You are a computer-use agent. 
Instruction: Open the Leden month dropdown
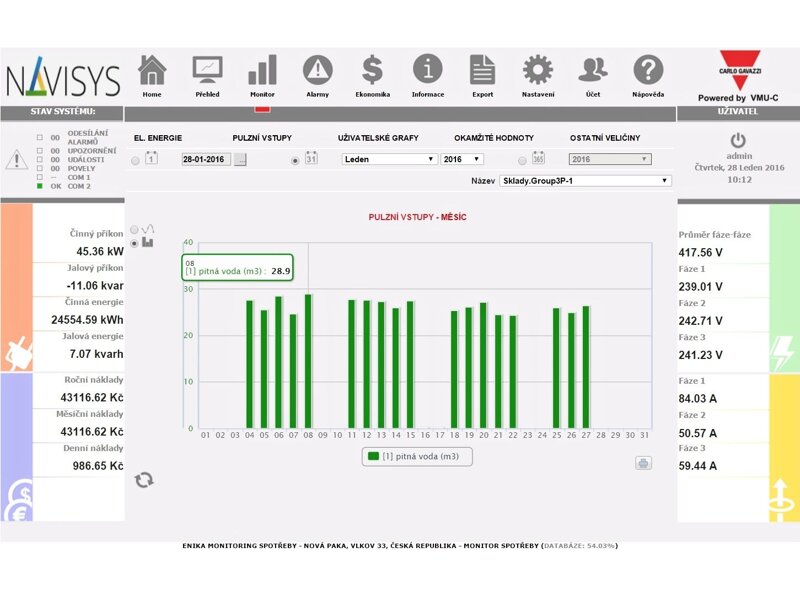pyautogui.click(x=389, y=159)
